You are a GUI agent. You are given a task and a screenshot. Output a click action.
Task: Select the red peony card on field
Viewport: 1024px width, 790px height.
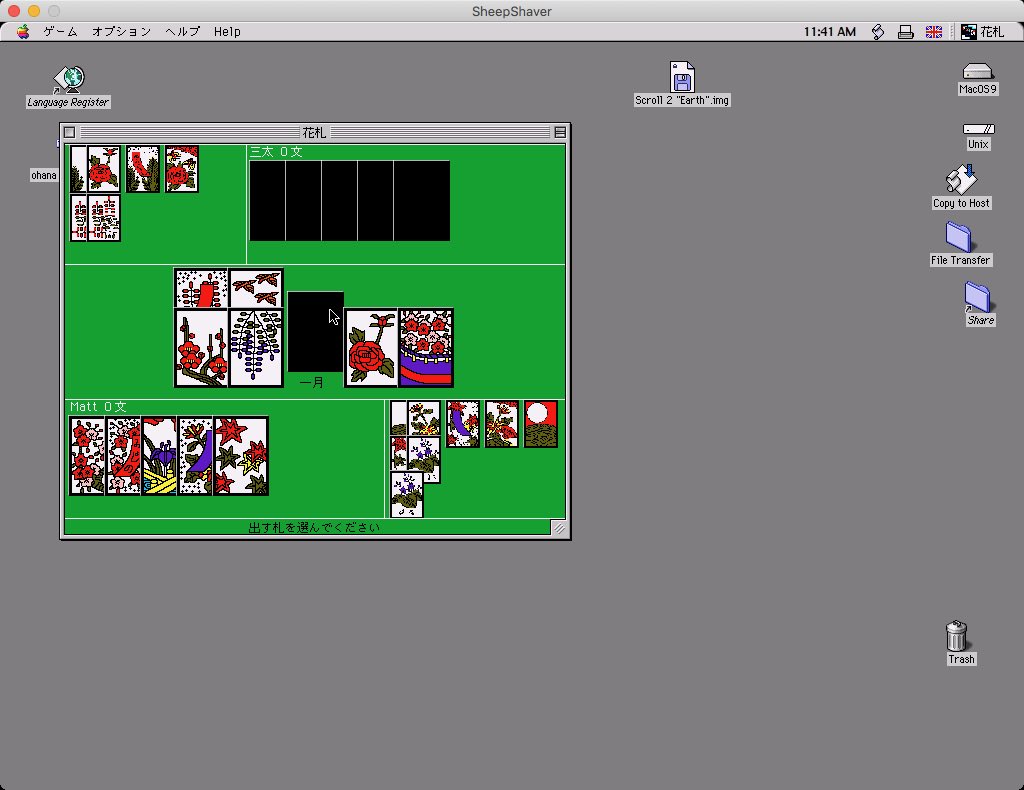click(371, 348)
